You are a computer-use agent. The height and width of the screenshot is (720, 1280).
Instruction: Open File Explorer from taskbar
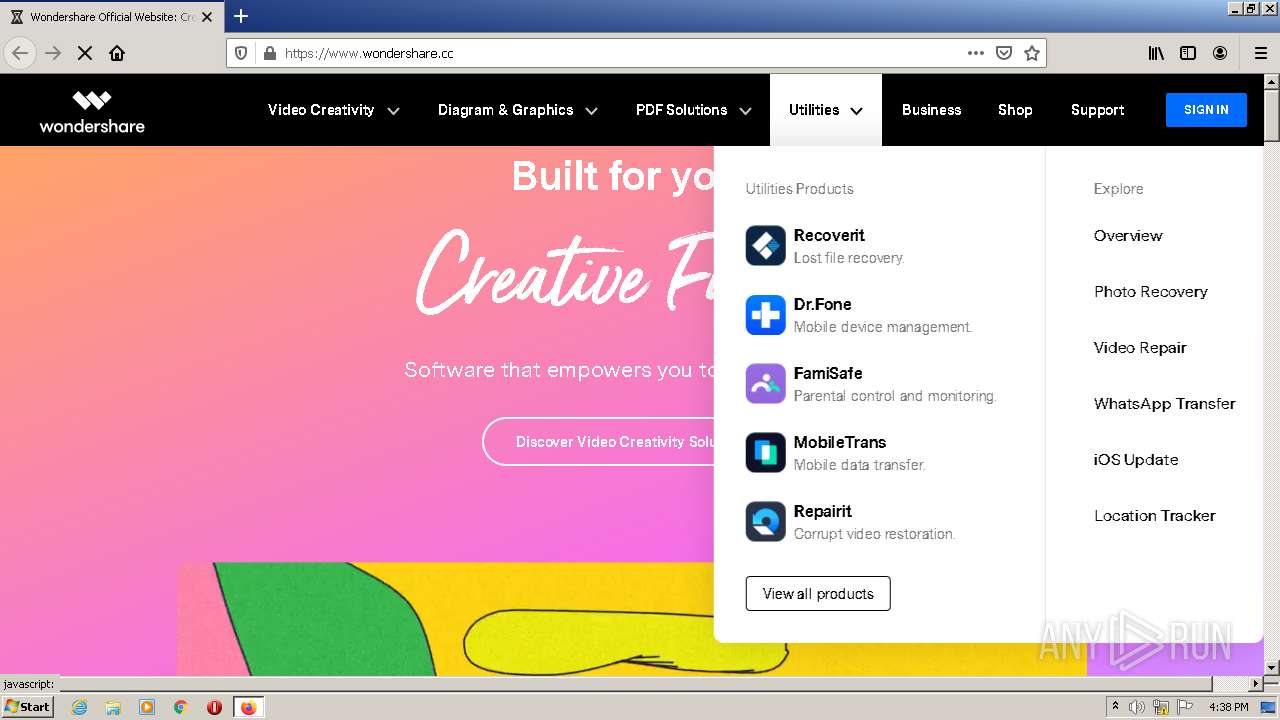coord(113,707)
